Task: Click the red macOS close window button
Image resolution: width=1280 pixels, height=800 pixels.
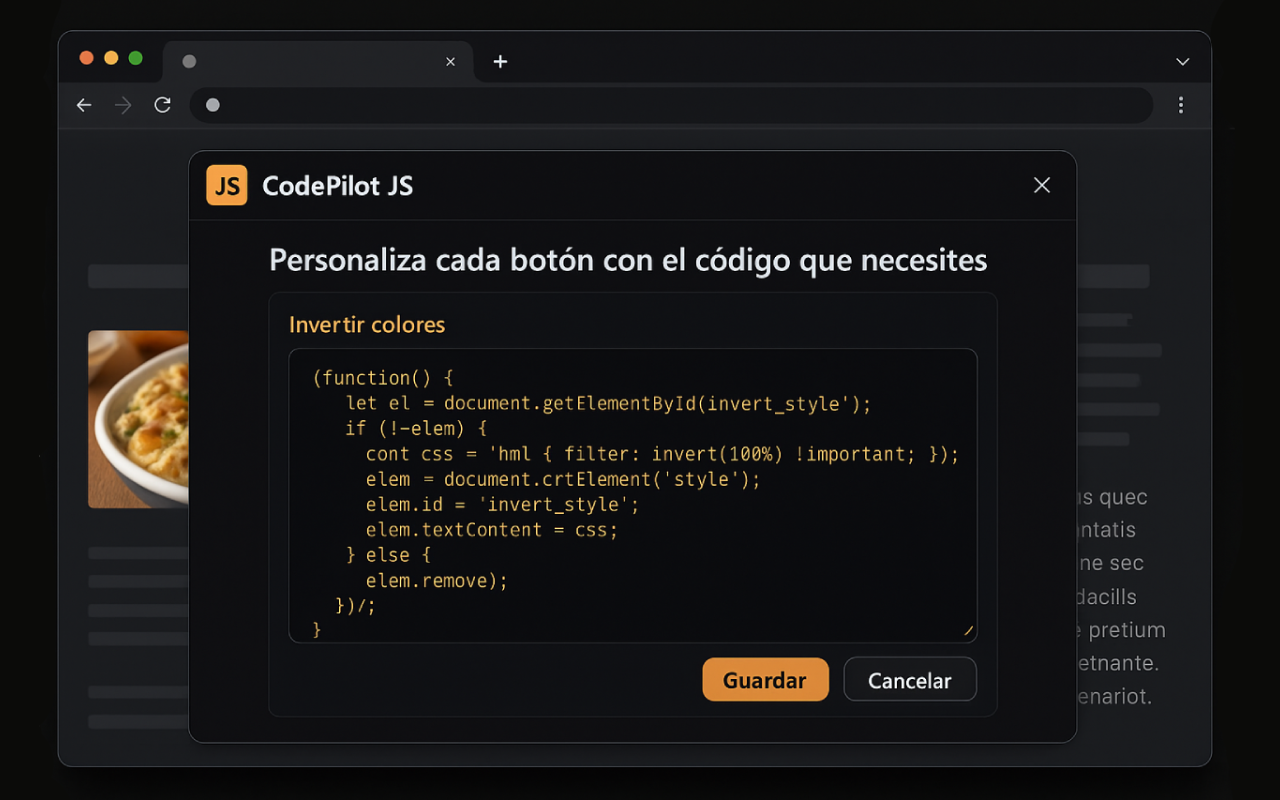Action: [86, 58]
